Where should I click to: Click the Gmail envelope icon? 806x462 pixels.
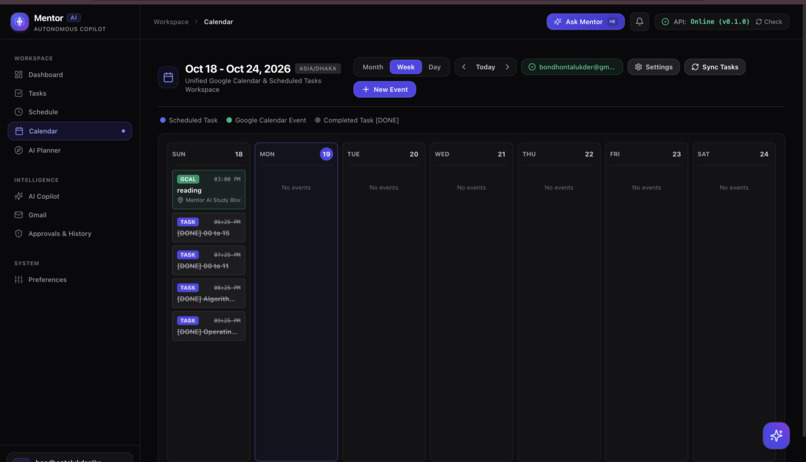[19, 215]
